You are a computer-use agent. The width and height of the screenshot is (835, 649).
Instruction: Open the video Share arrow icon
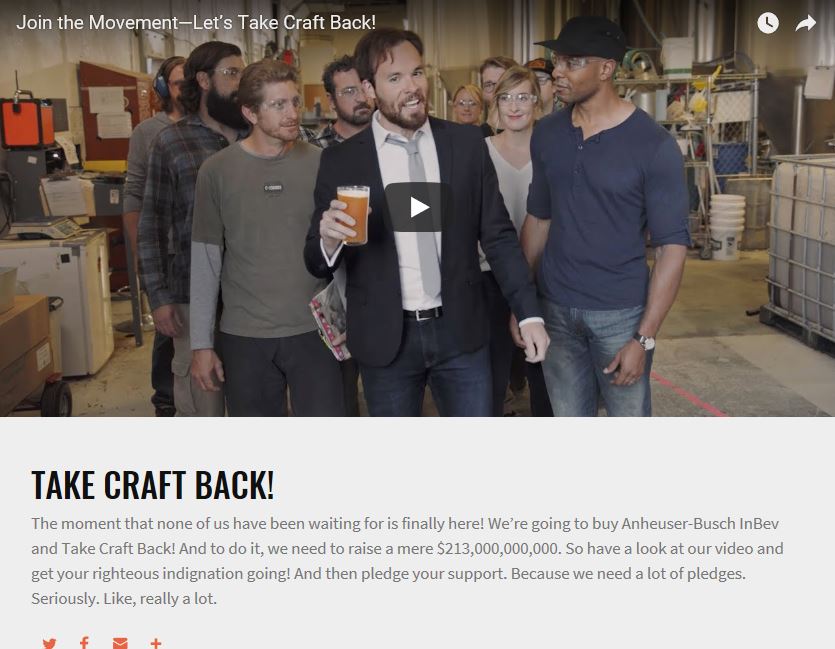806,23
